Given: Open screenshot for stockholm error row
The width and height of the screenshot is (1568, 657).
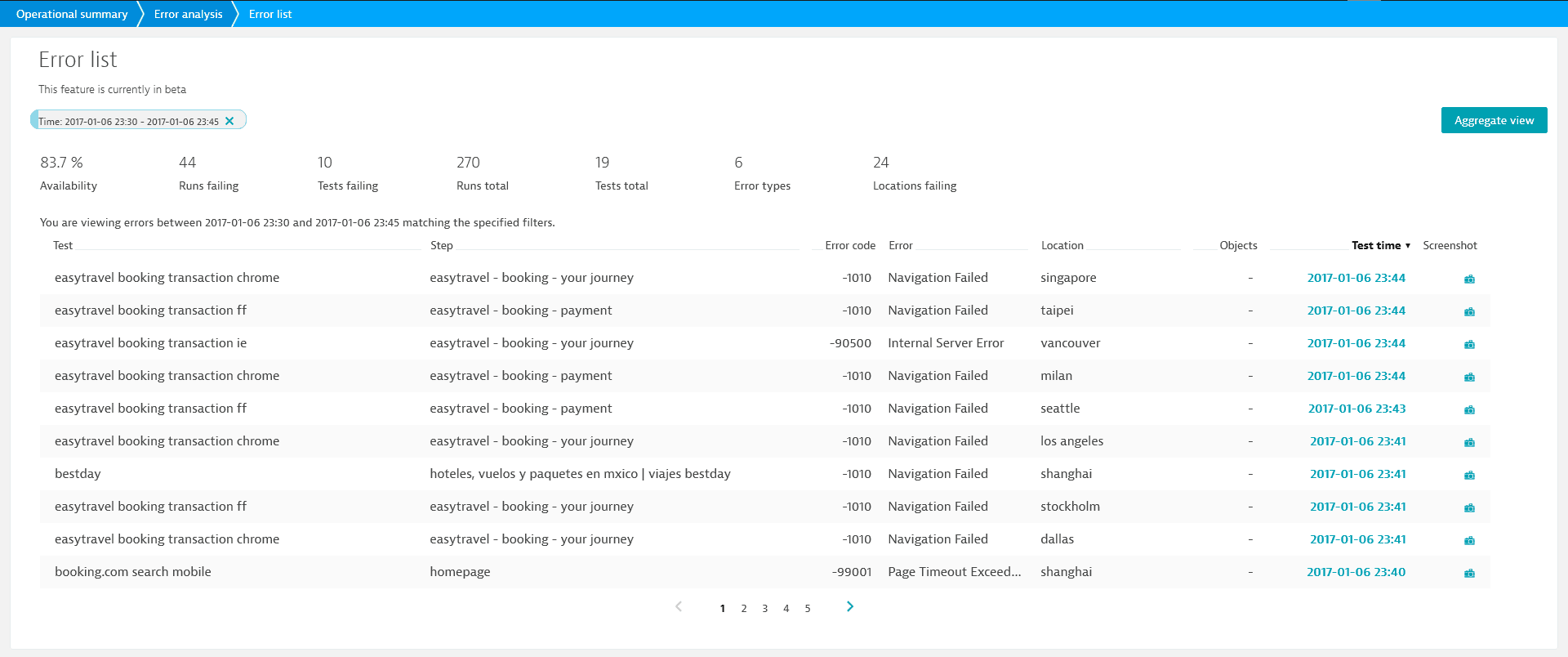Looking at the screenshot, I should 1469,507.
